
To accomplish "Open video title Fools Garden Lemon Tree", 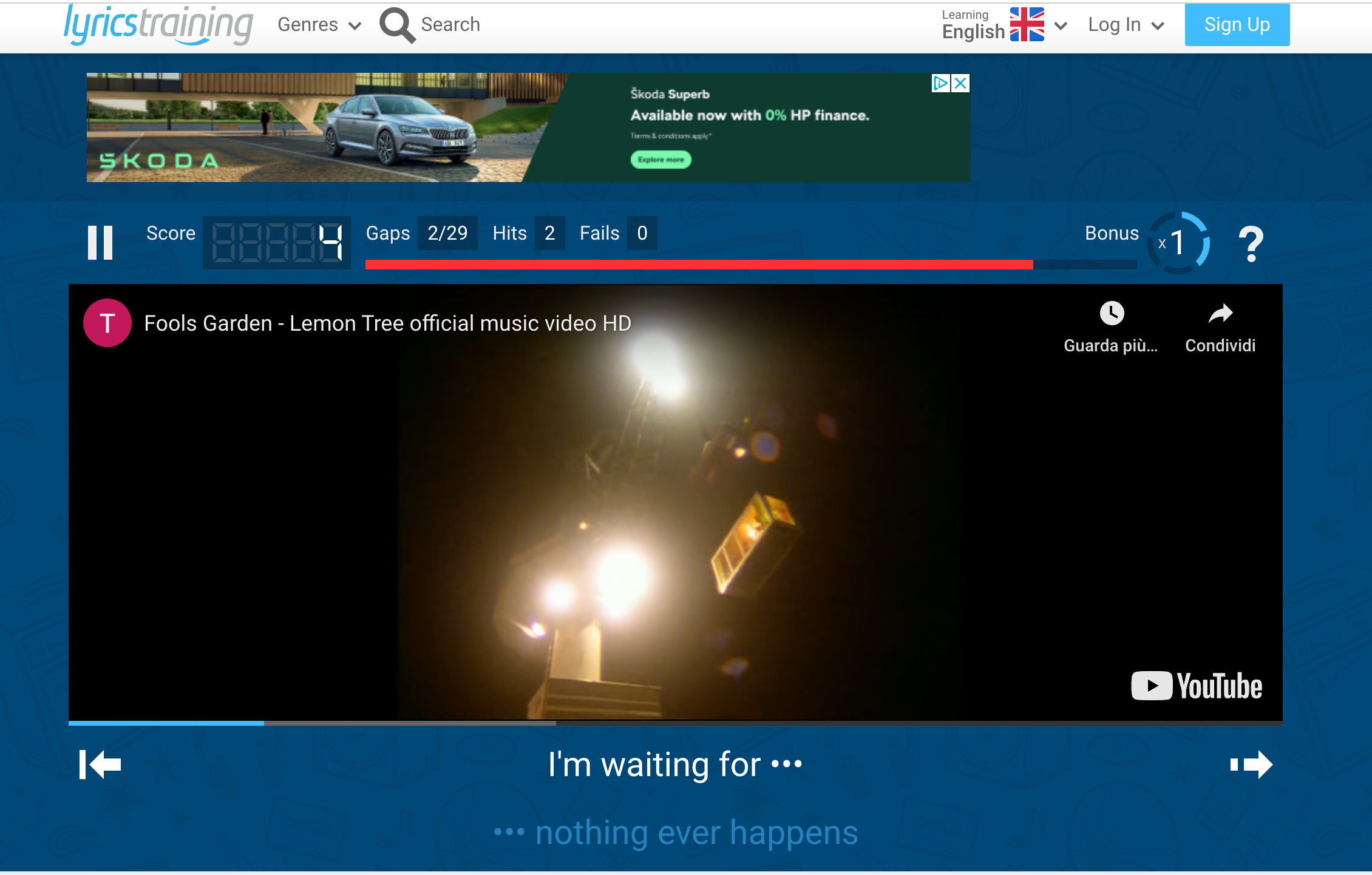I will tap(387, 323).
